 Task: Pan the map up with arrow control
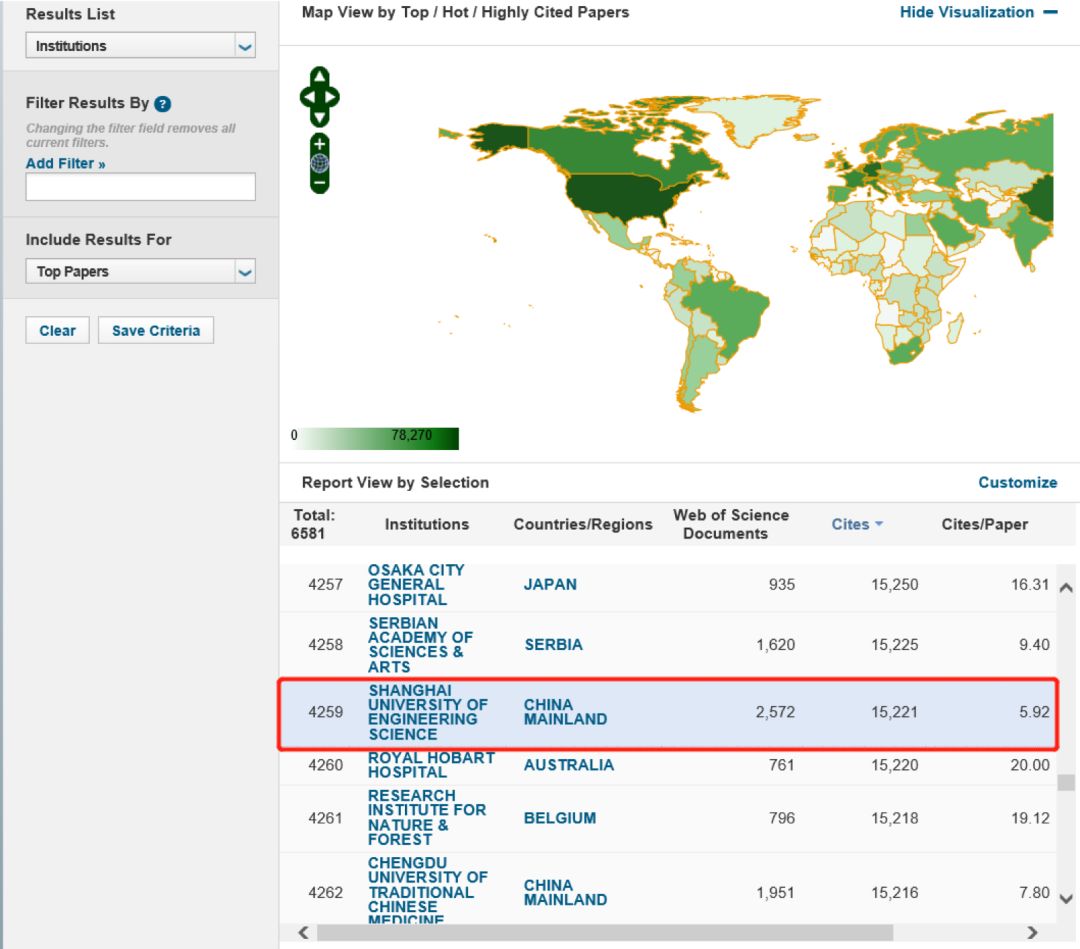pyautogui.click(x=319, y=77)
